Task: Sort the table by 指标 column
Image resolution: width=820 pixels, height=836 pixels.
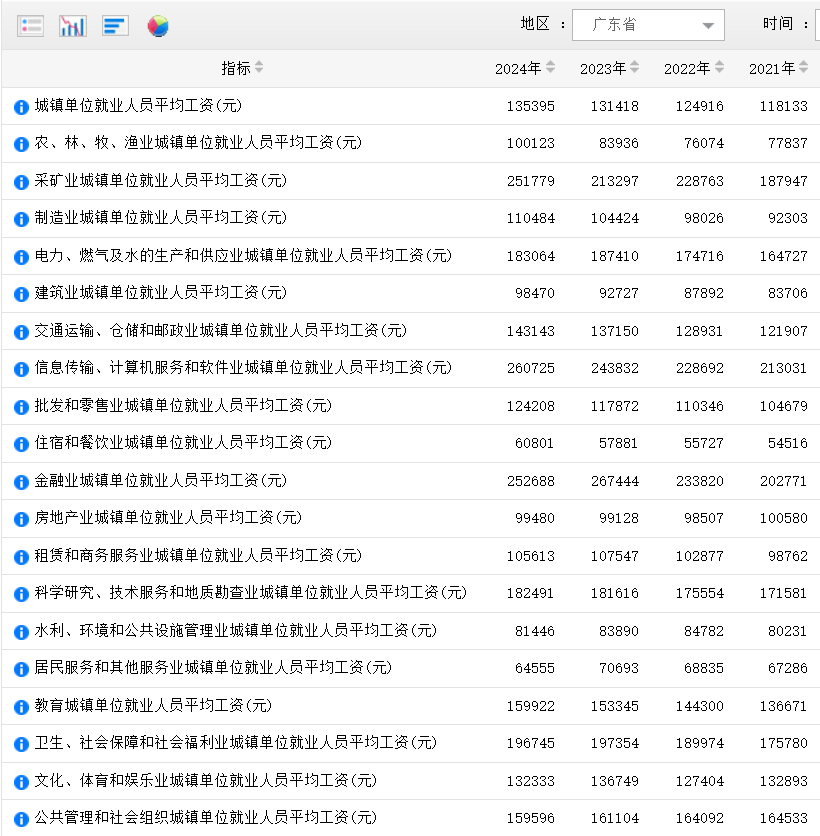Action: coord(259,68)
